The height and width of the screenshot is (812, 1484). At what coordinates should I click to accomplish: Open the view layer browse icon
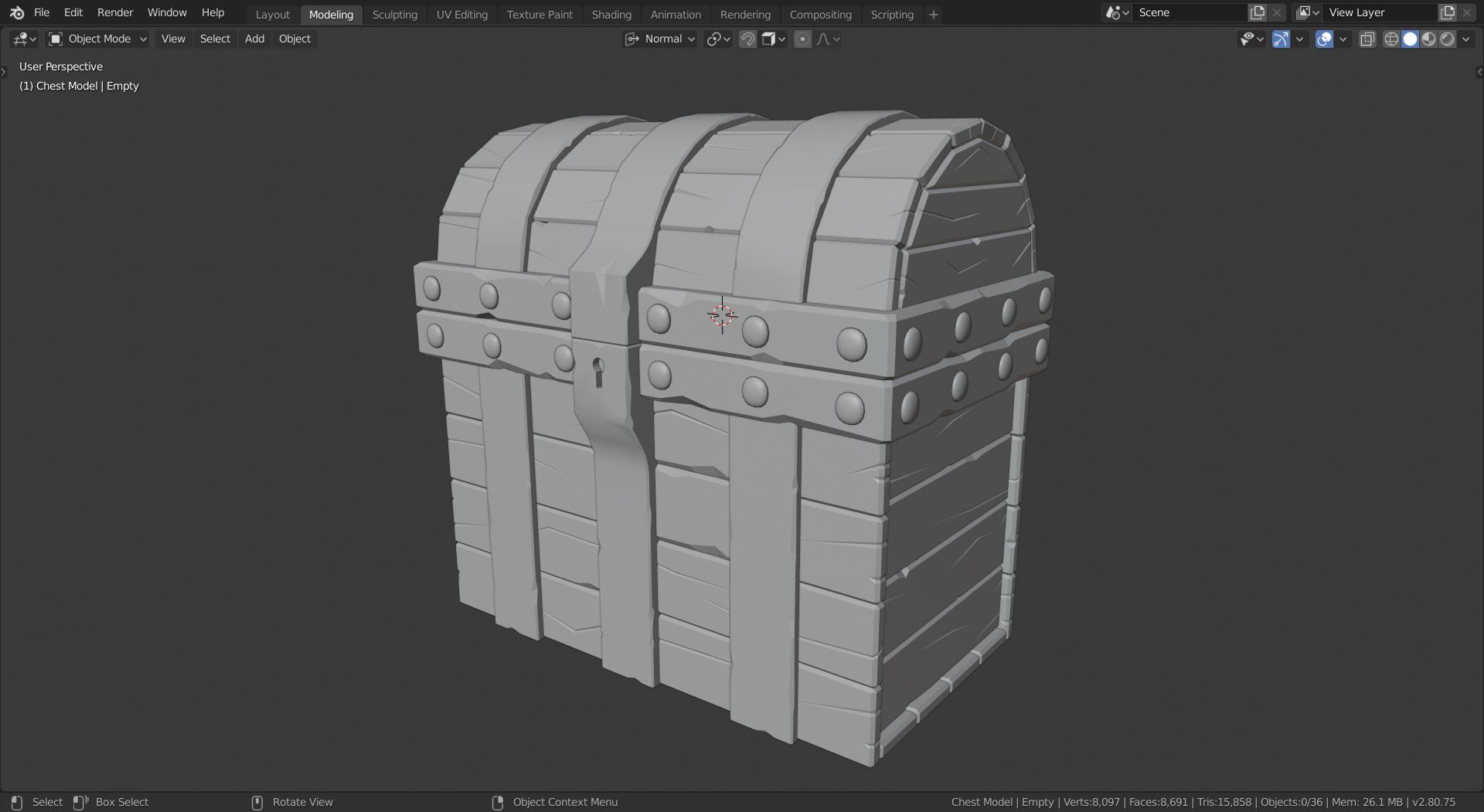coord(1308,13)
